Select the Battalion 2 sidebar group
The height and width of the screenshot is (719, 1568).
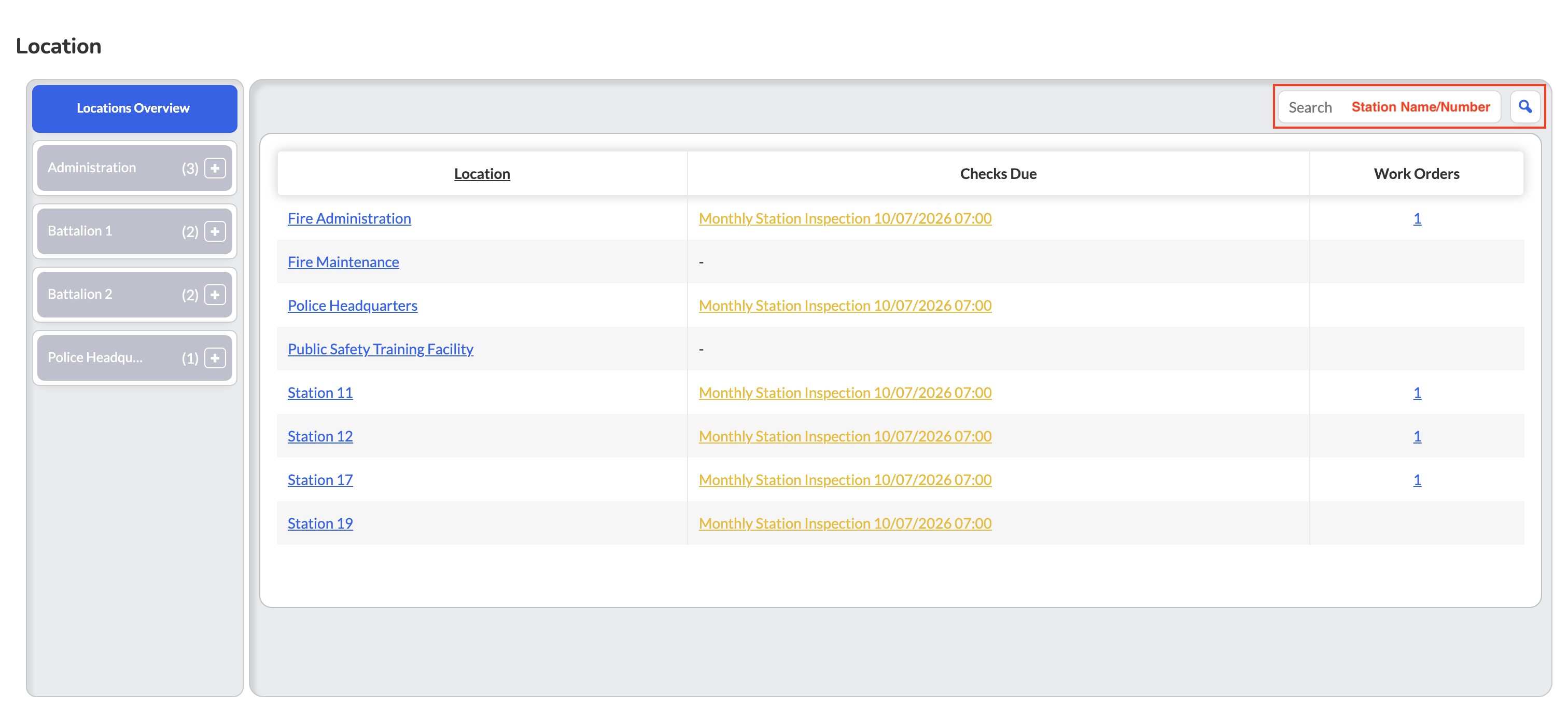[x=134, y=295]
